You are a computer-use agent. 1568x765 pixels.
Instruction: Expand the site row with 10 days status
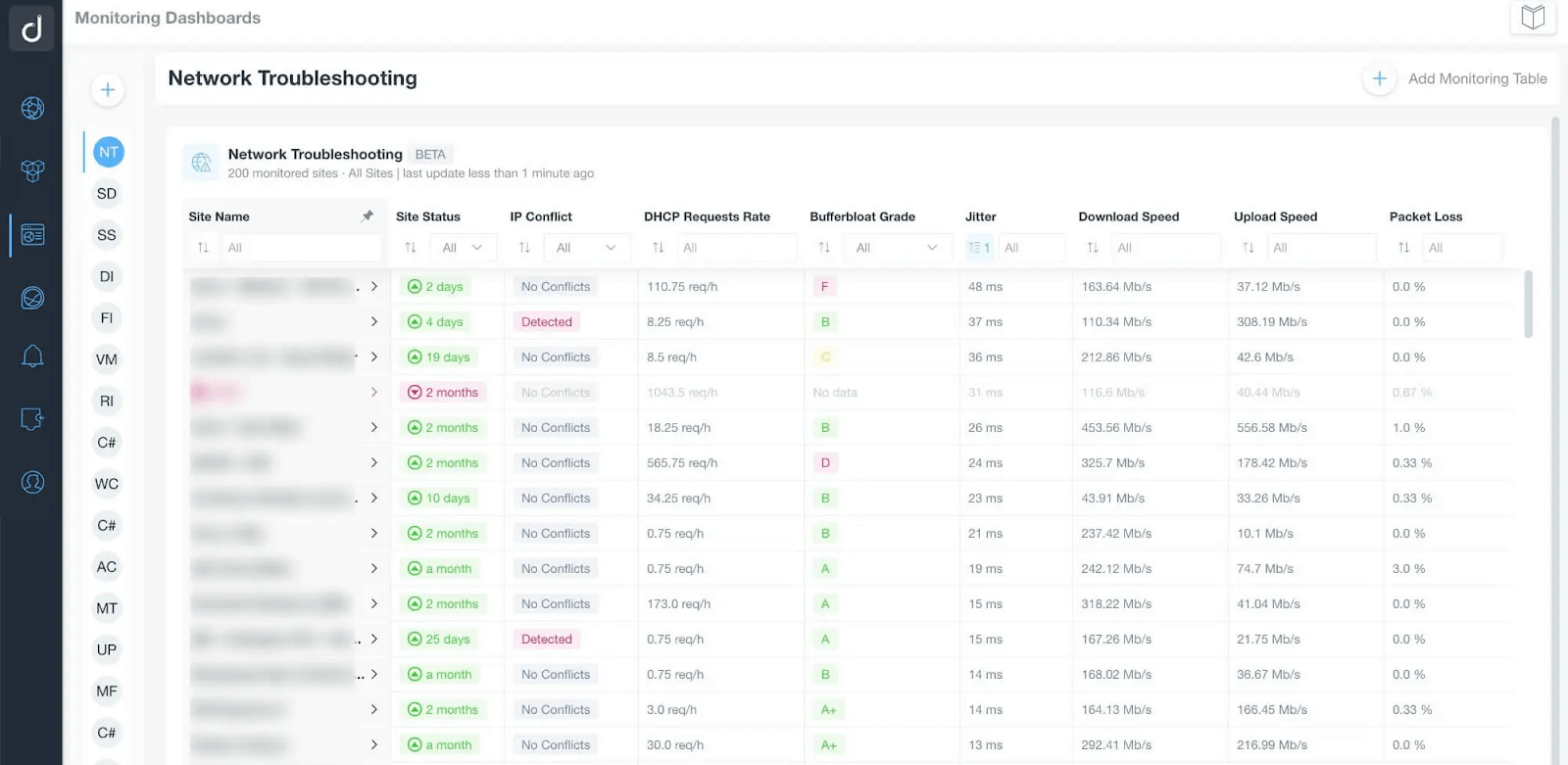pos(374,499)
